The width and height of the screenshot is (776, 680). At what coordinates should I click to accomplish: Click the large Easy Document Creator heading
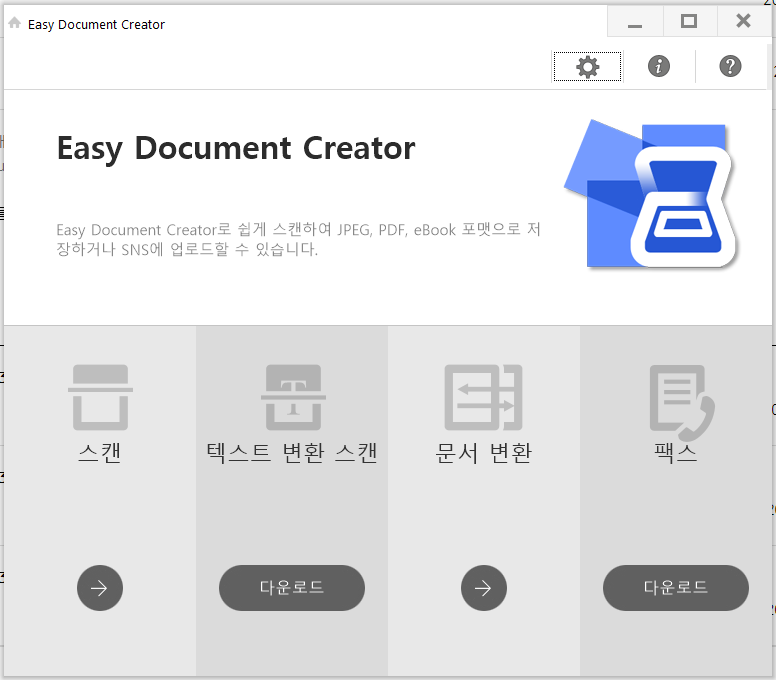tap(236, 148)
